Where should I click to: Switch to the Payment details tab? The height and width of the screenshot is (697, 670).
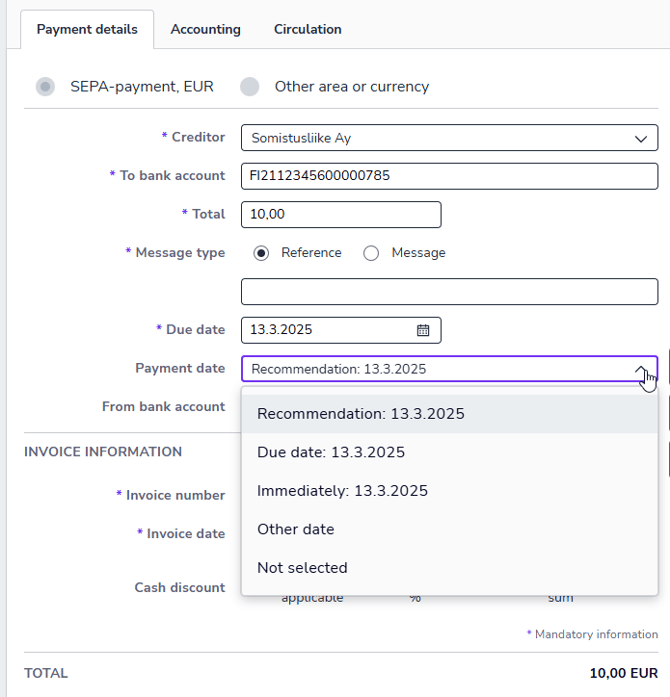click(x=87, y=29)
